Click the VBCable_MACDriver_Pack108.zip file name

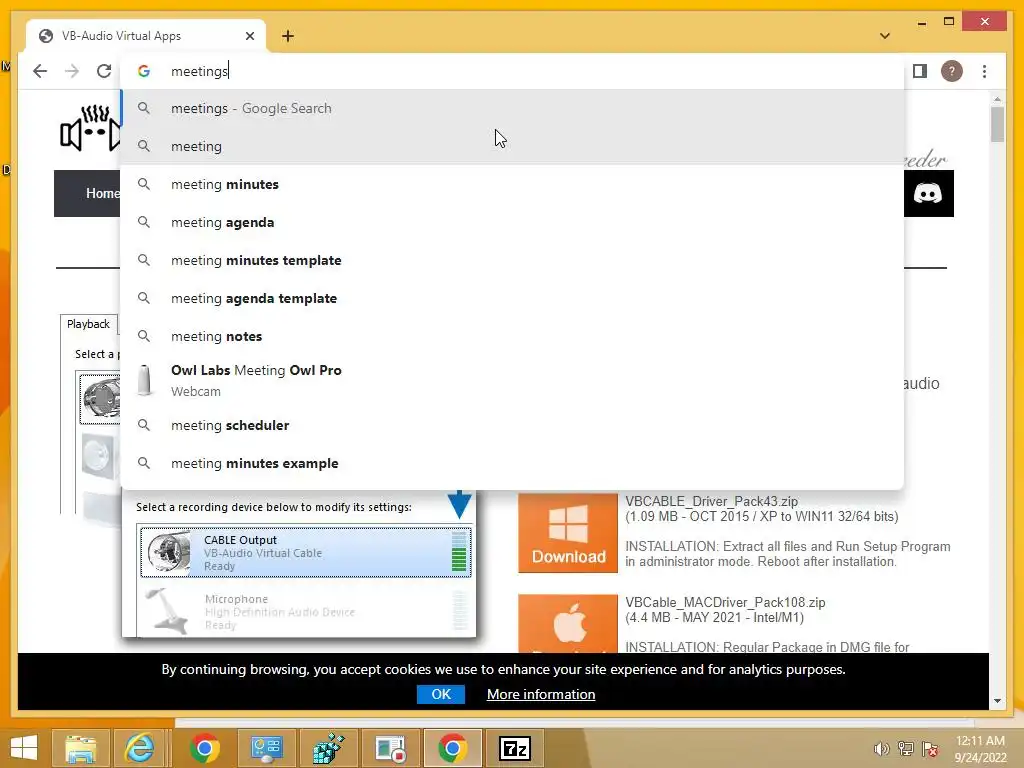point(725,602)
